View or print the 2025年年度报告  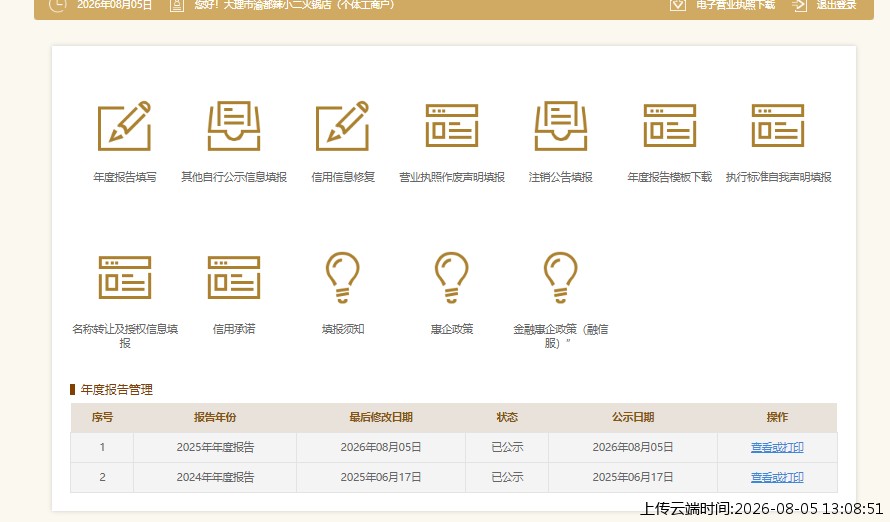777,447
